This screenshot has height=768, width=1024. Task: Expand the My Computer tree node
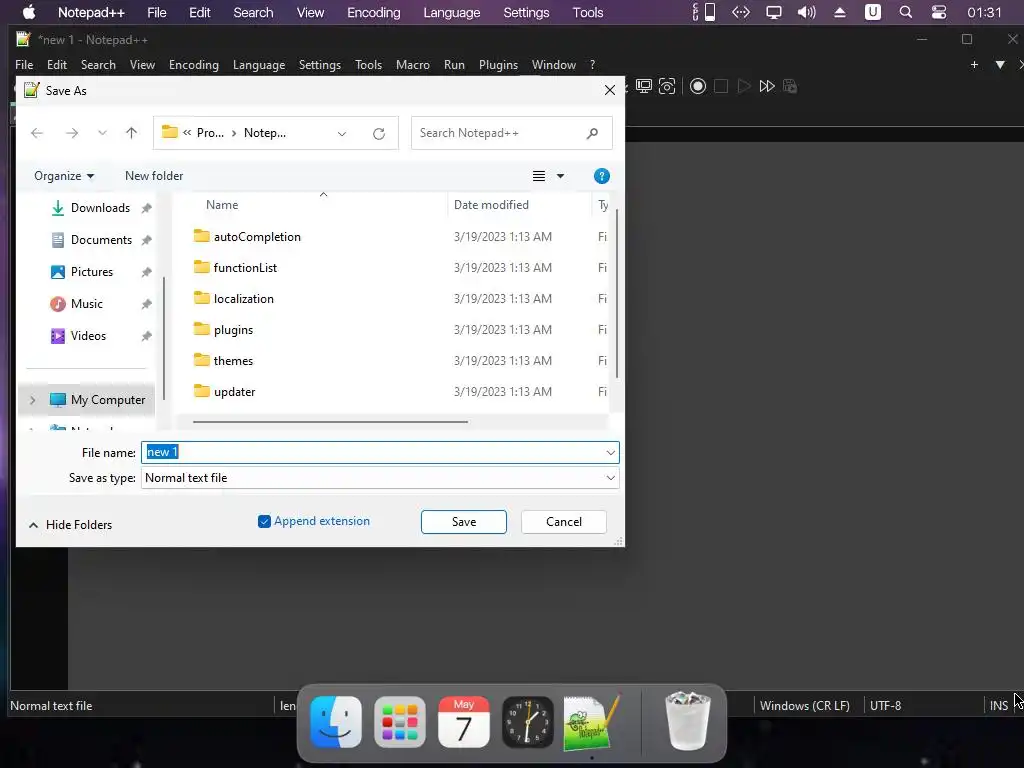[x=33, y=400]
